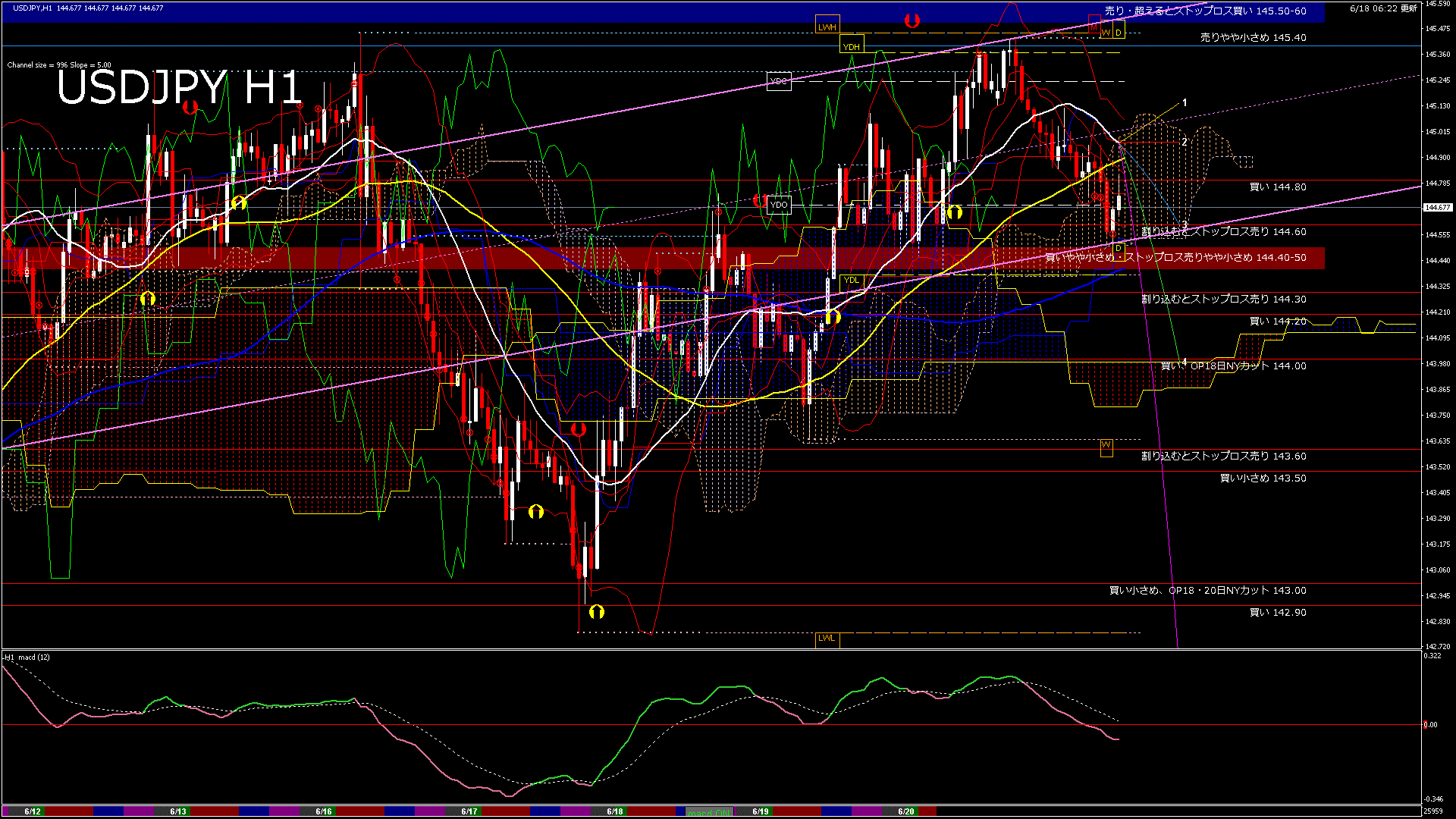Click the red M box at the top right
This screenshot has height=819, width=1456.
pyautogui.click(x=1094, y=24)
